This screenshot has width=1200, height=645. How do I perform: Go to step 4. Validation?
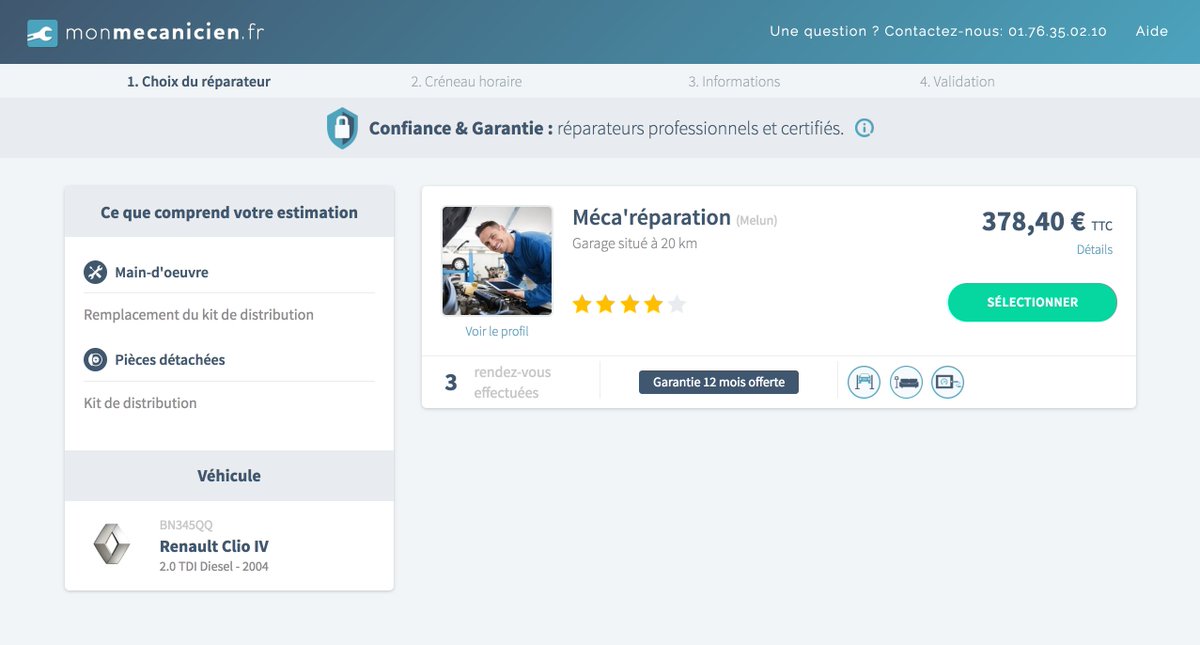(x=957, y=81)
